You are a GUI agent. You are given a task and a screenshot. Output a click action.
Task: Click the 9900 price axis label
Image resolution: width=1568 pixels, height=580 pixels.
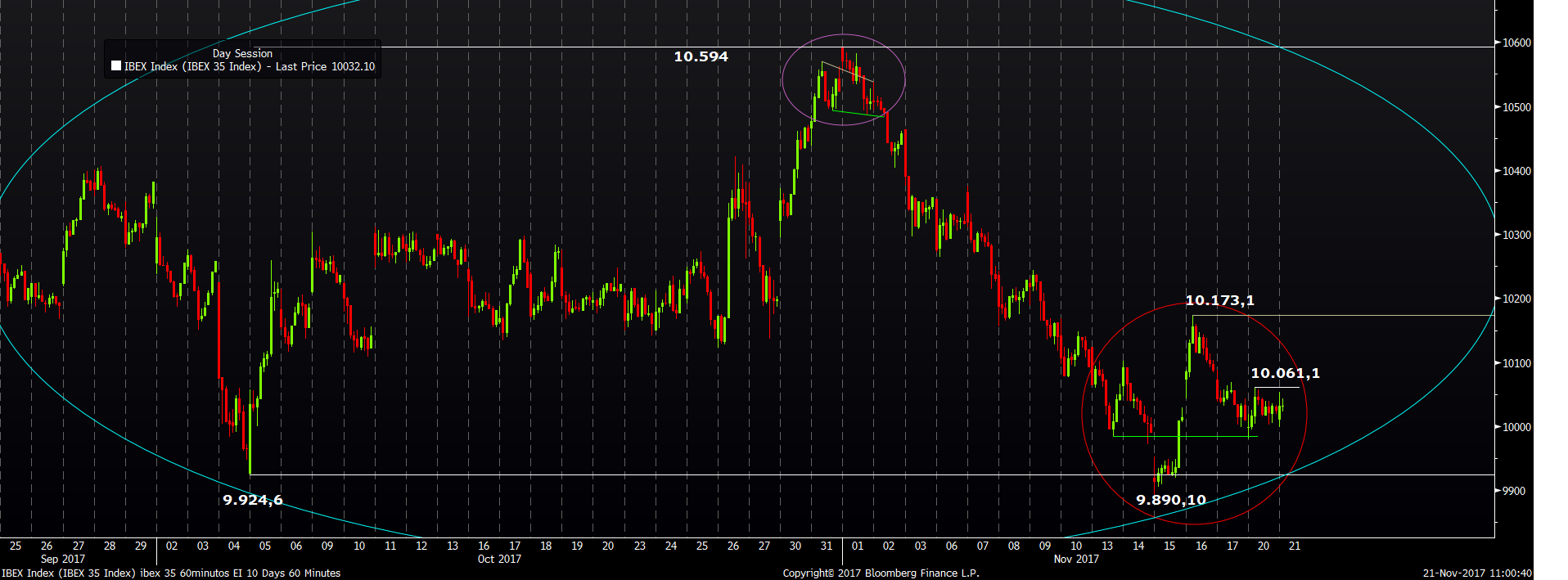point(1514,491)
